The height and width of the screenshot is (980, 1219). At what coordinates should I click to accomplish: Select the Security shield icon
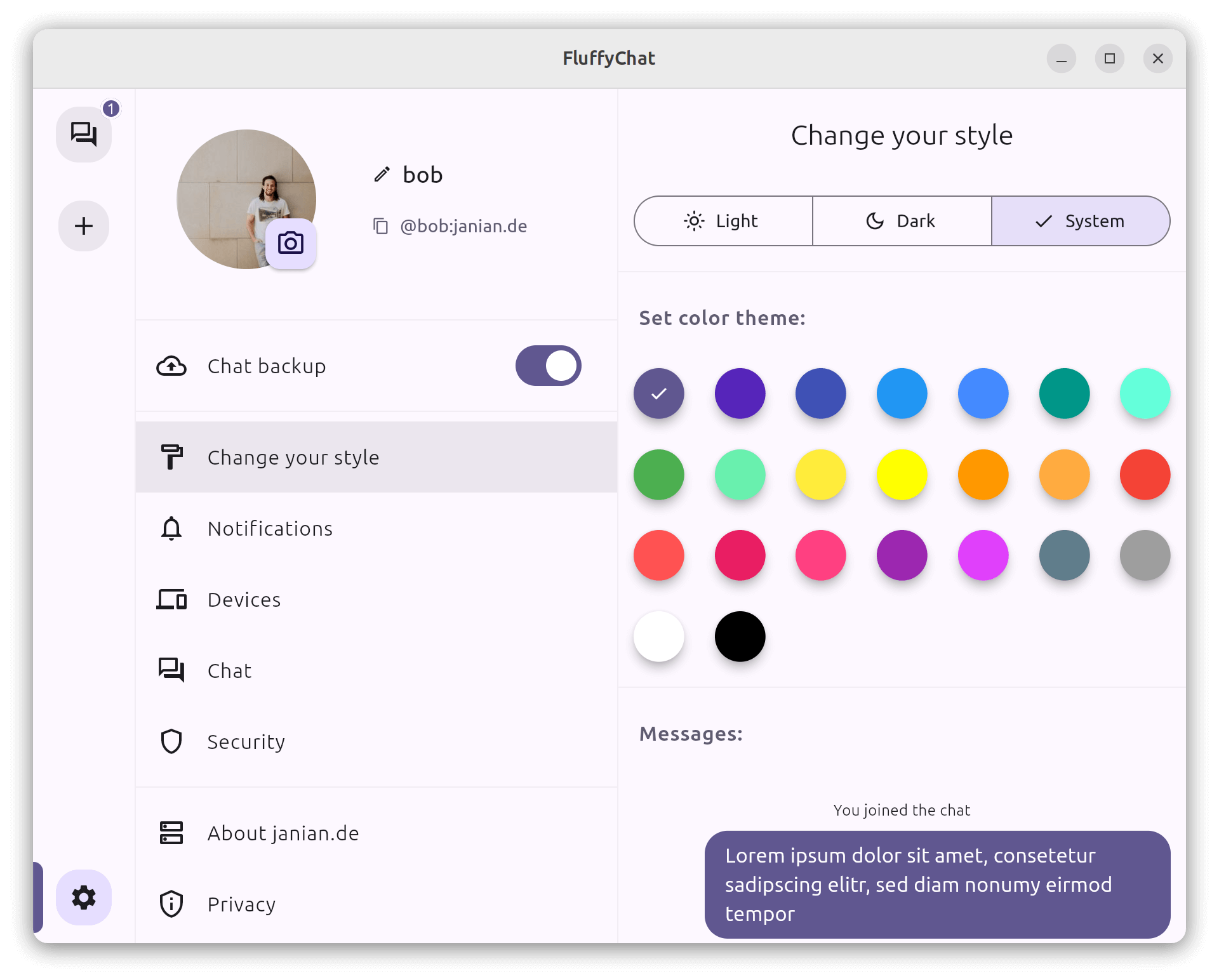pos(171,741)
